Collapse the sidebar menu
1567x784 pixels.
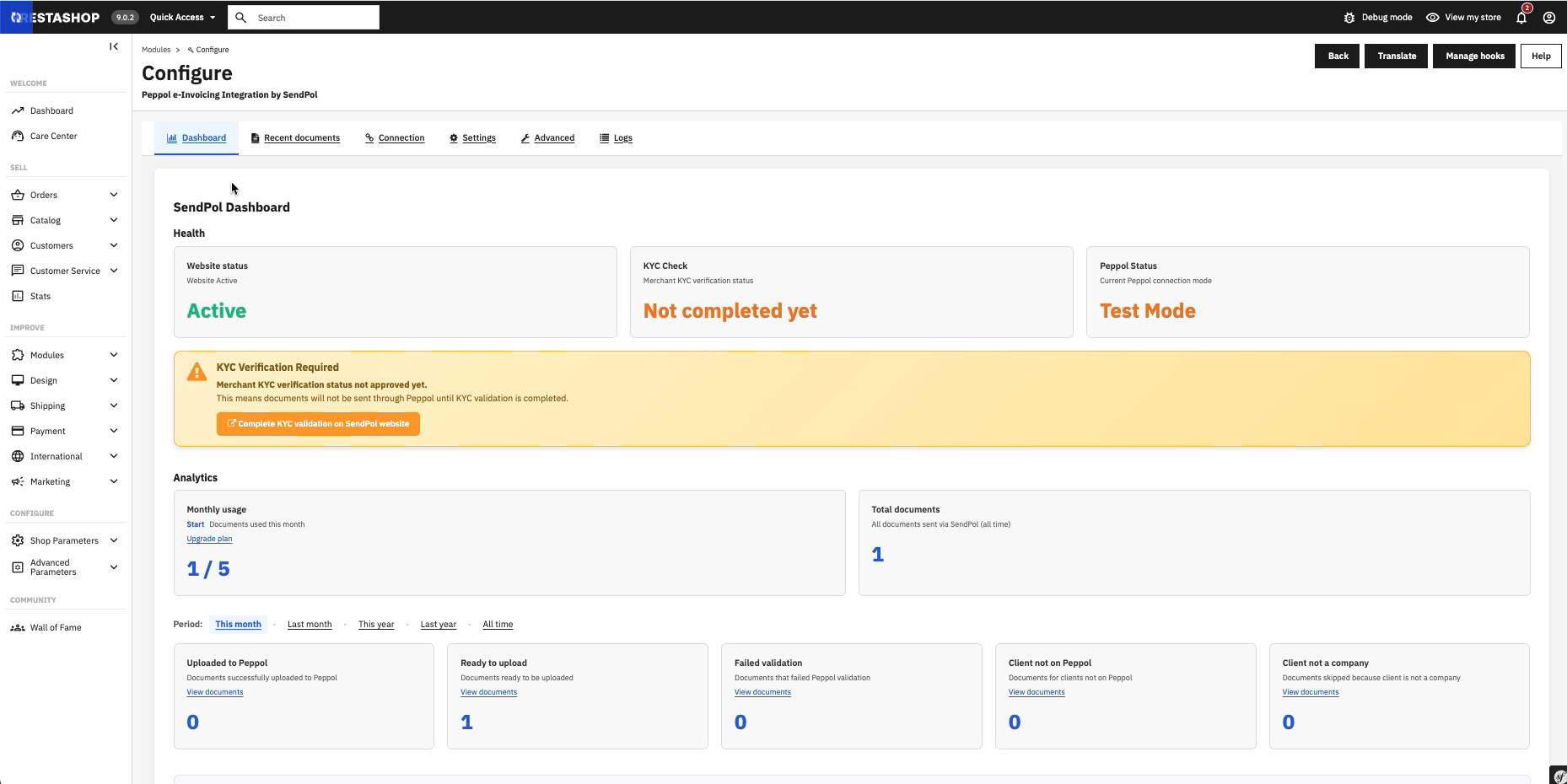[114, 46]
